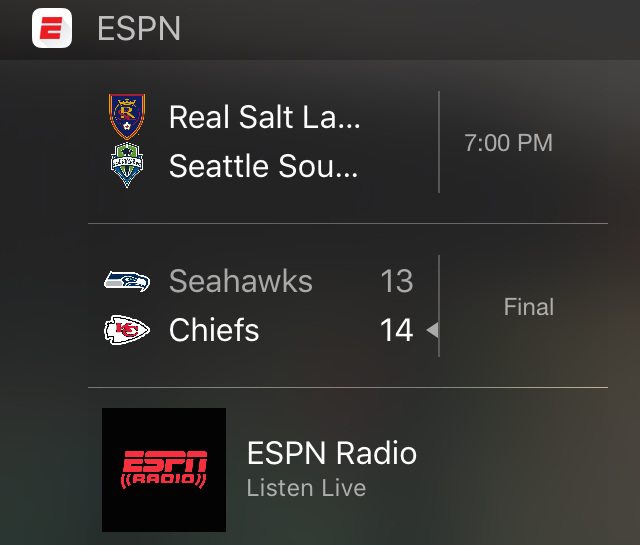
Task: Open the ESPN Radio thumbnail
Action: pyautogui.click(x=164, y=469)
